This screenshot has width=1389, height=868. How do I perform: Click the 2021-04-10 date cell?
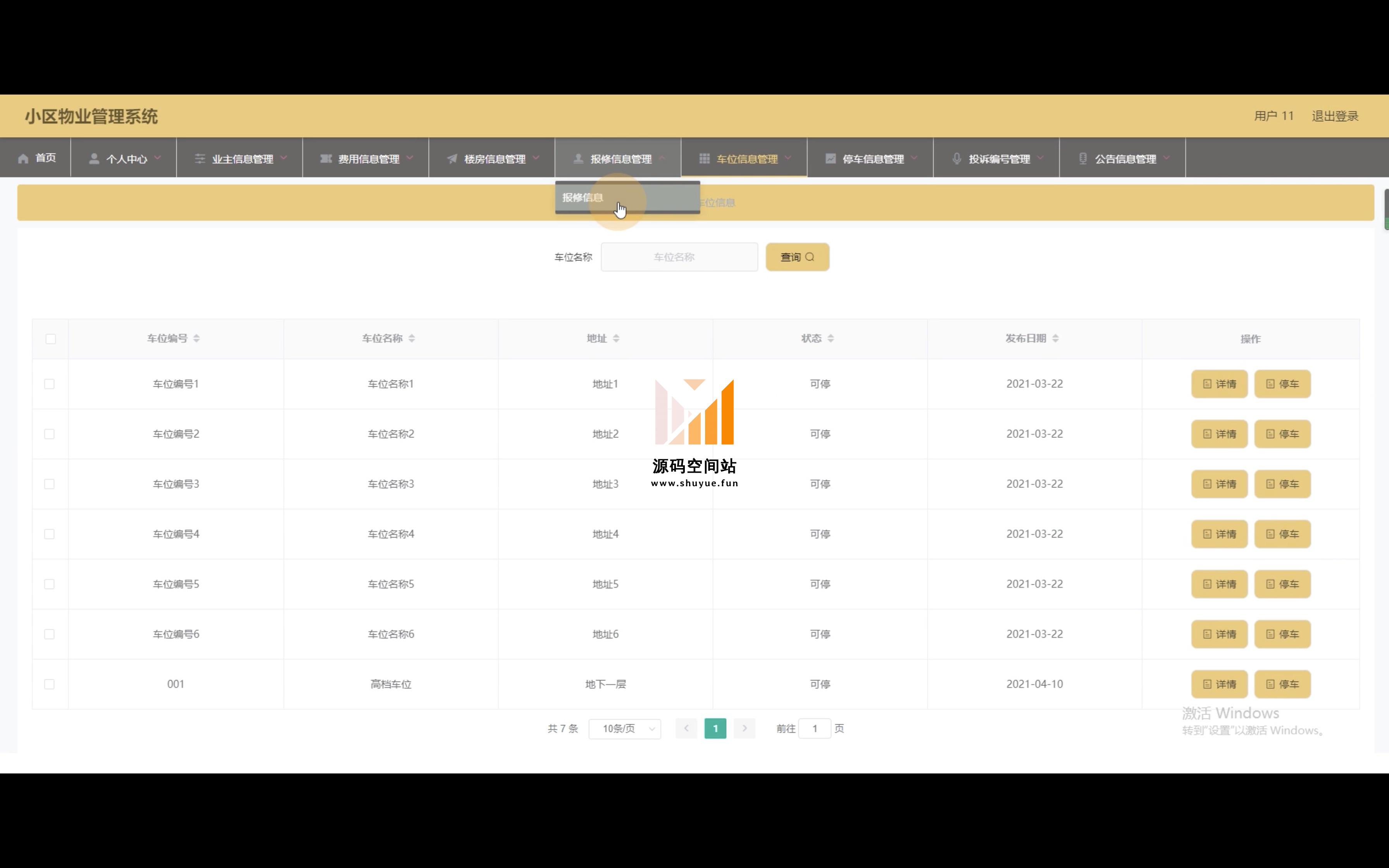[1034, 684]
